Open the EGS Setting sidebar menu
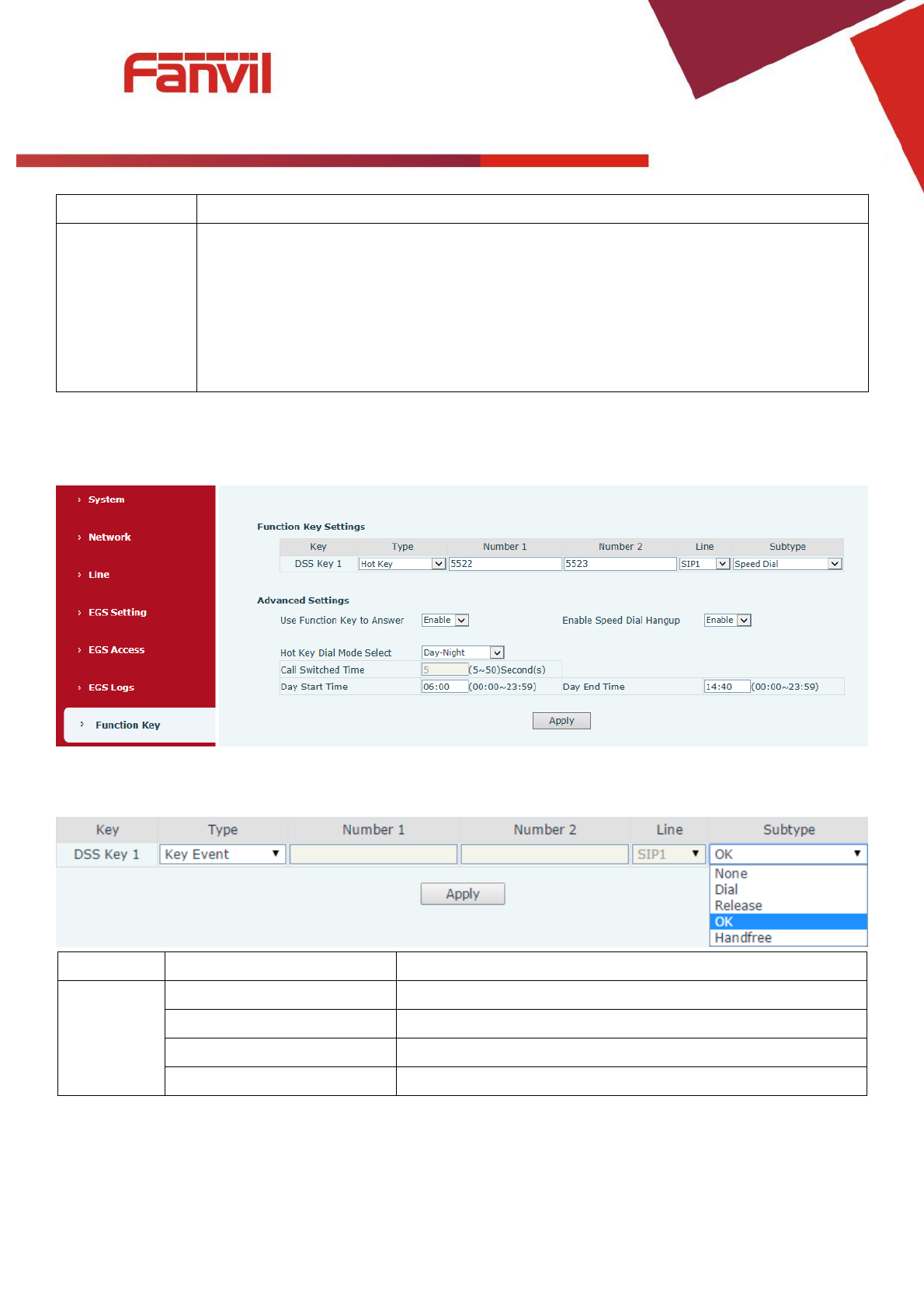The image size is (924, 1308). click(117, 612)
